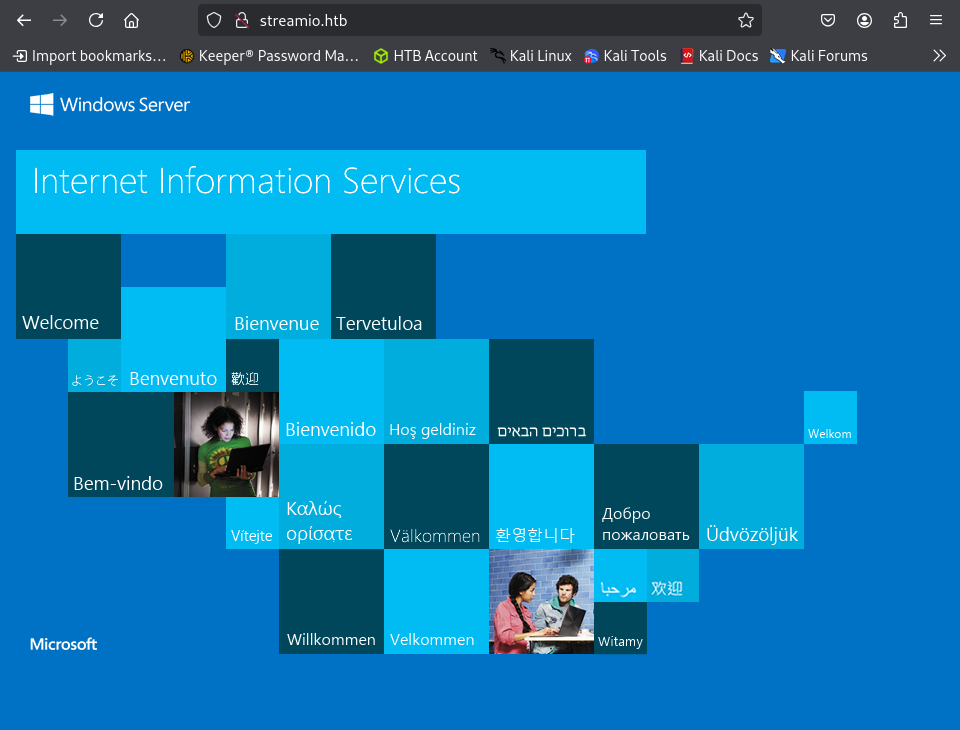
Task: Click the Internet Information Services banner
Action: [x=330, y=191]
